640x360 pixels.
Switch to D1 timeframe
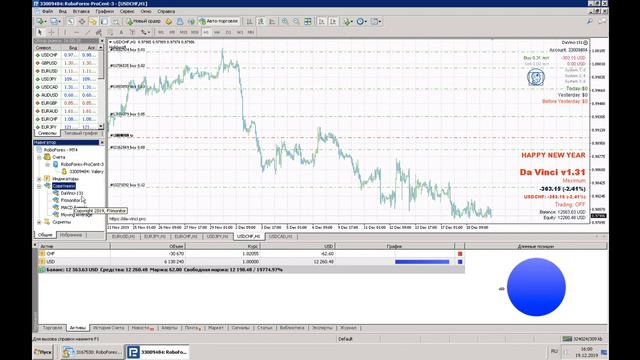tap(229, 32)
